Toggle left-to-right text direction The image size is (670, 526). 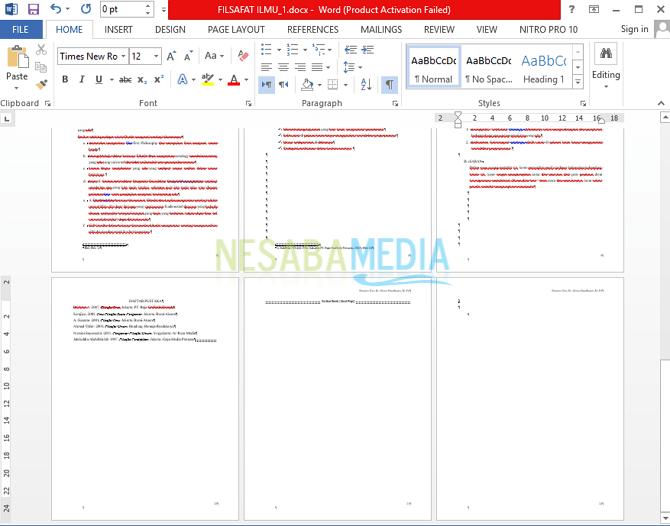click(267, 85)
